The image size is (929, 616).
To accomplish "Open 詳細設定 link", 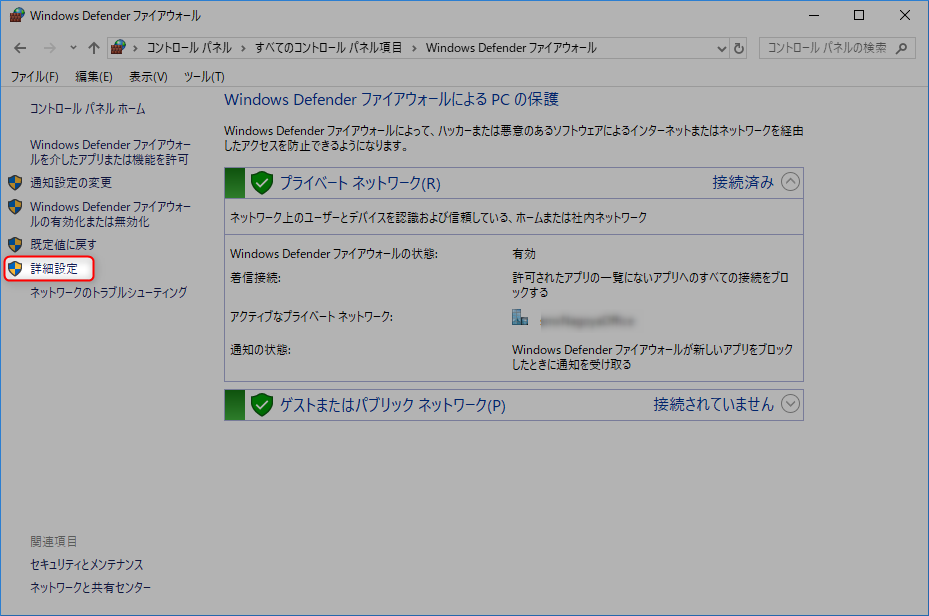I will click(x=54, y=269).
